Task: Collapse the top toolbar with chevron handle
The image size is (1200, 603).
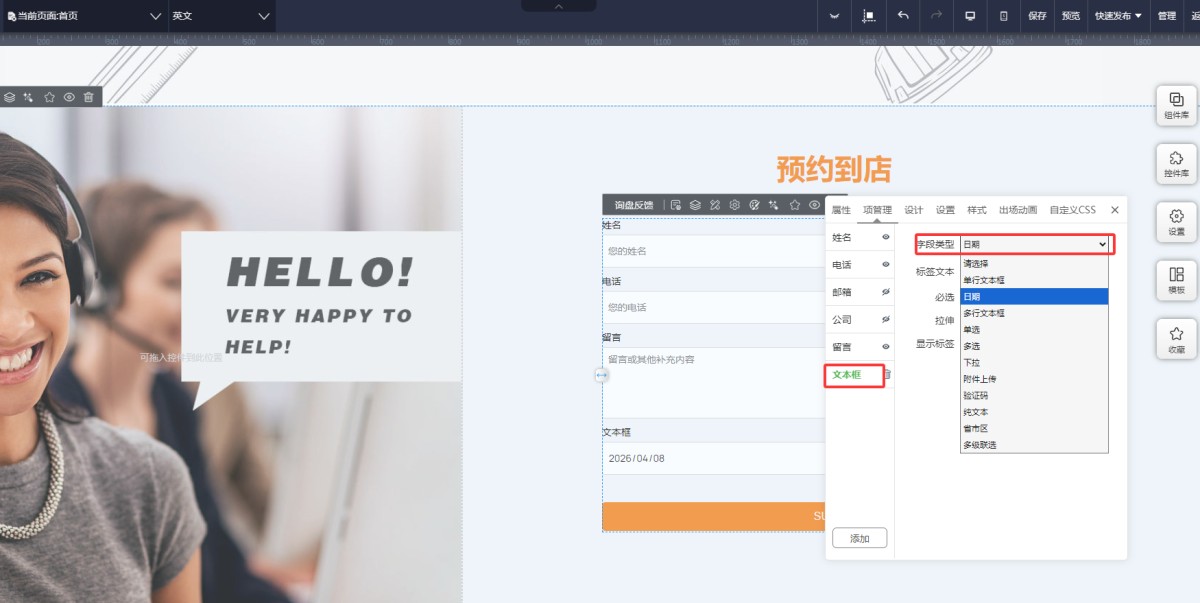Action: (x=558, y=6)
